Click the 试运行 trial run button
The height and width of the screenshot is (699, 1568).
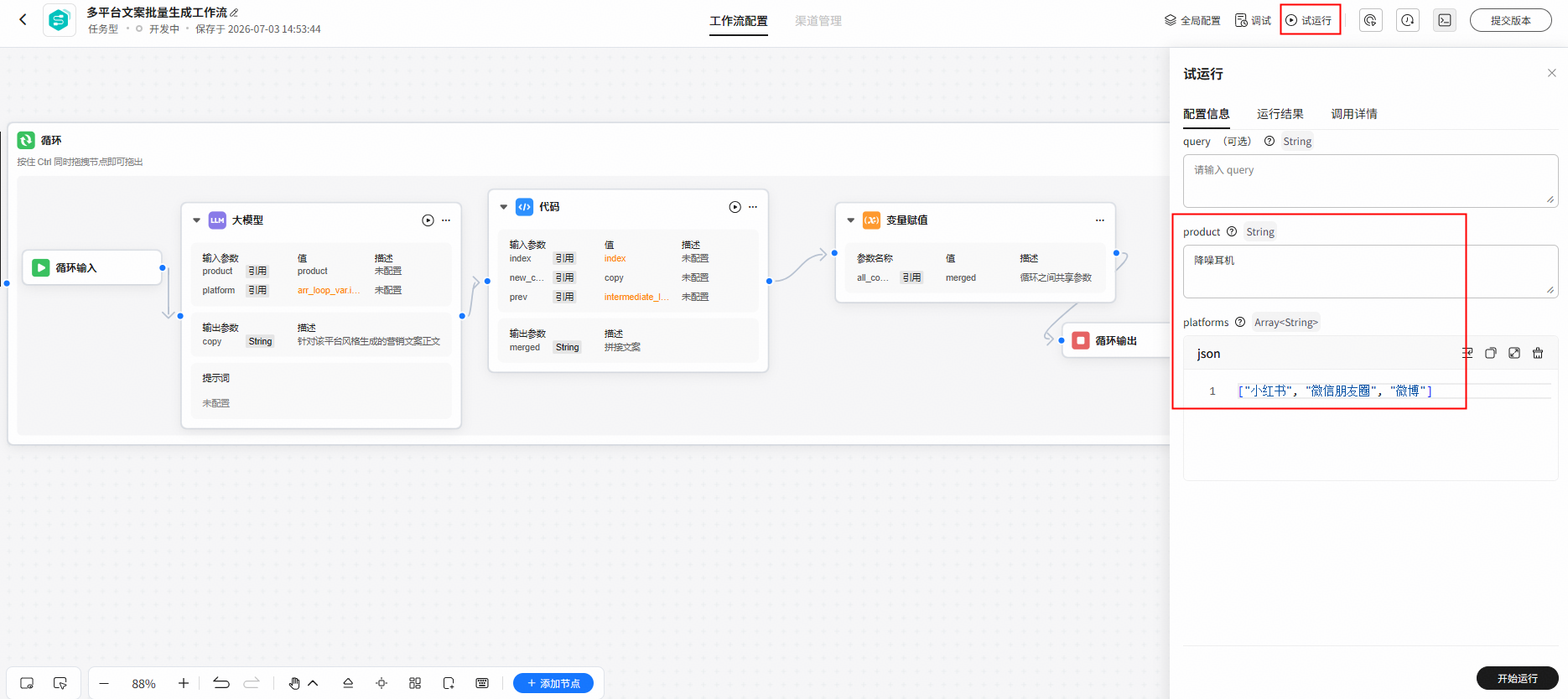tap(1310, 20)
